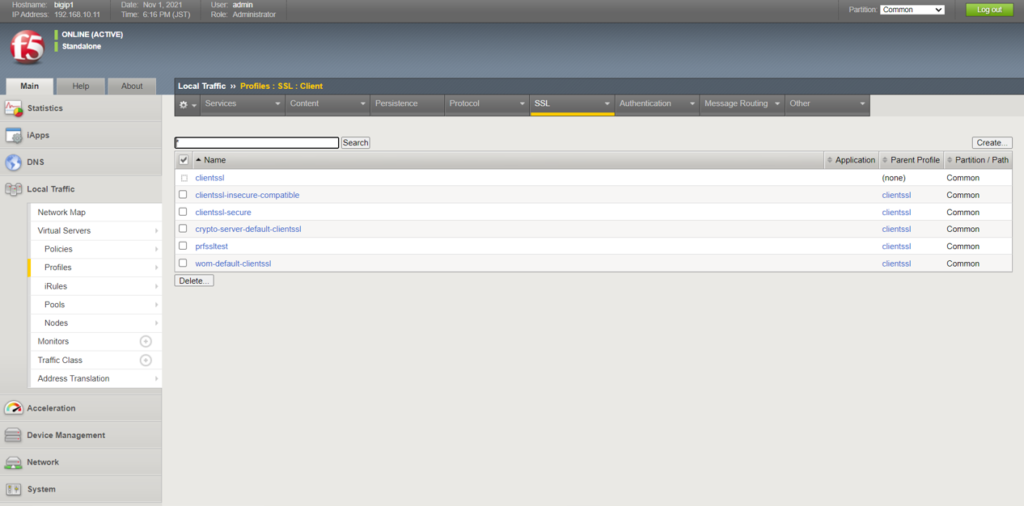Open the gear settings menu in the profile bar
The height and width of the screenshot is (506, 1024).
click(187, 104)
